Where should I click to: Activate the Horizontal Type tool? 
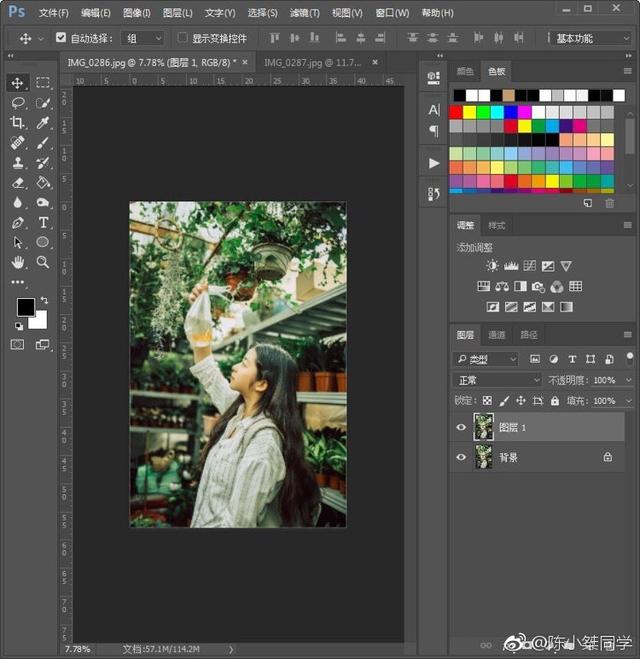point(43,222)
